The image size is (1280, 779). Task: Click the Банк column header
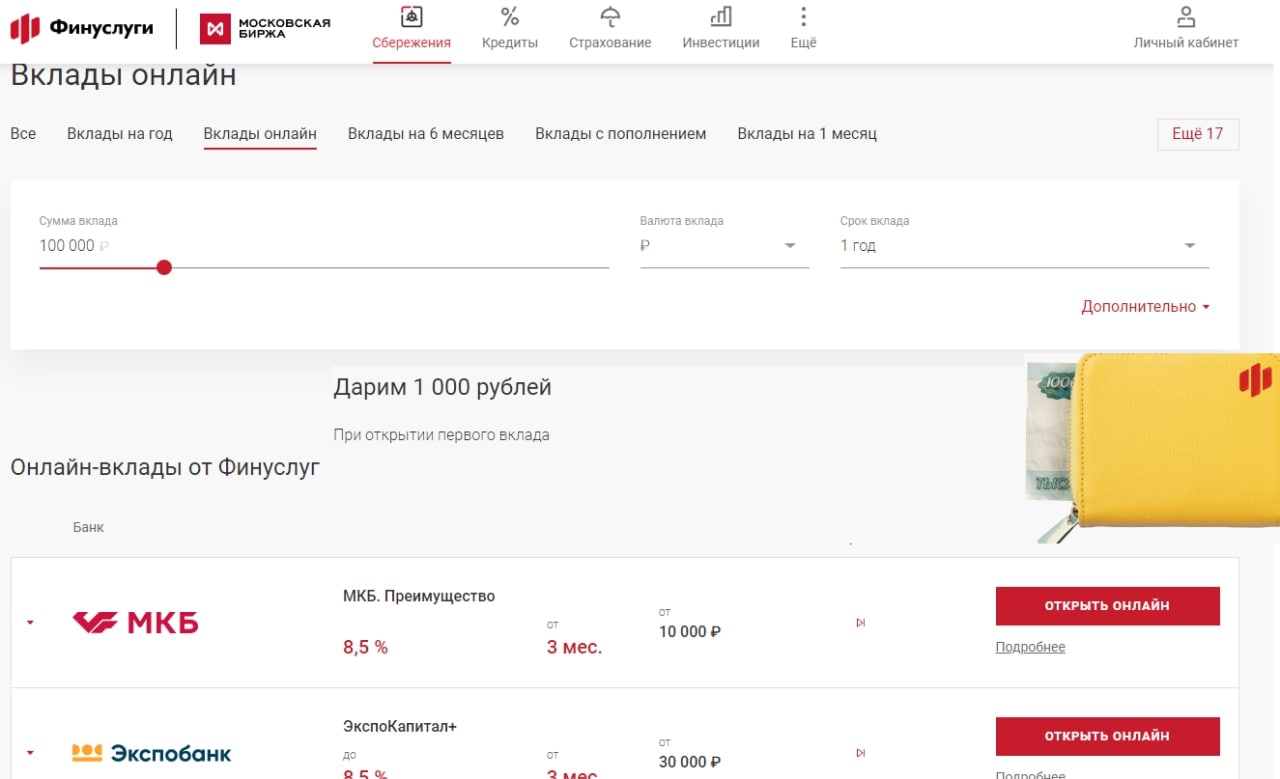(88, 527)
